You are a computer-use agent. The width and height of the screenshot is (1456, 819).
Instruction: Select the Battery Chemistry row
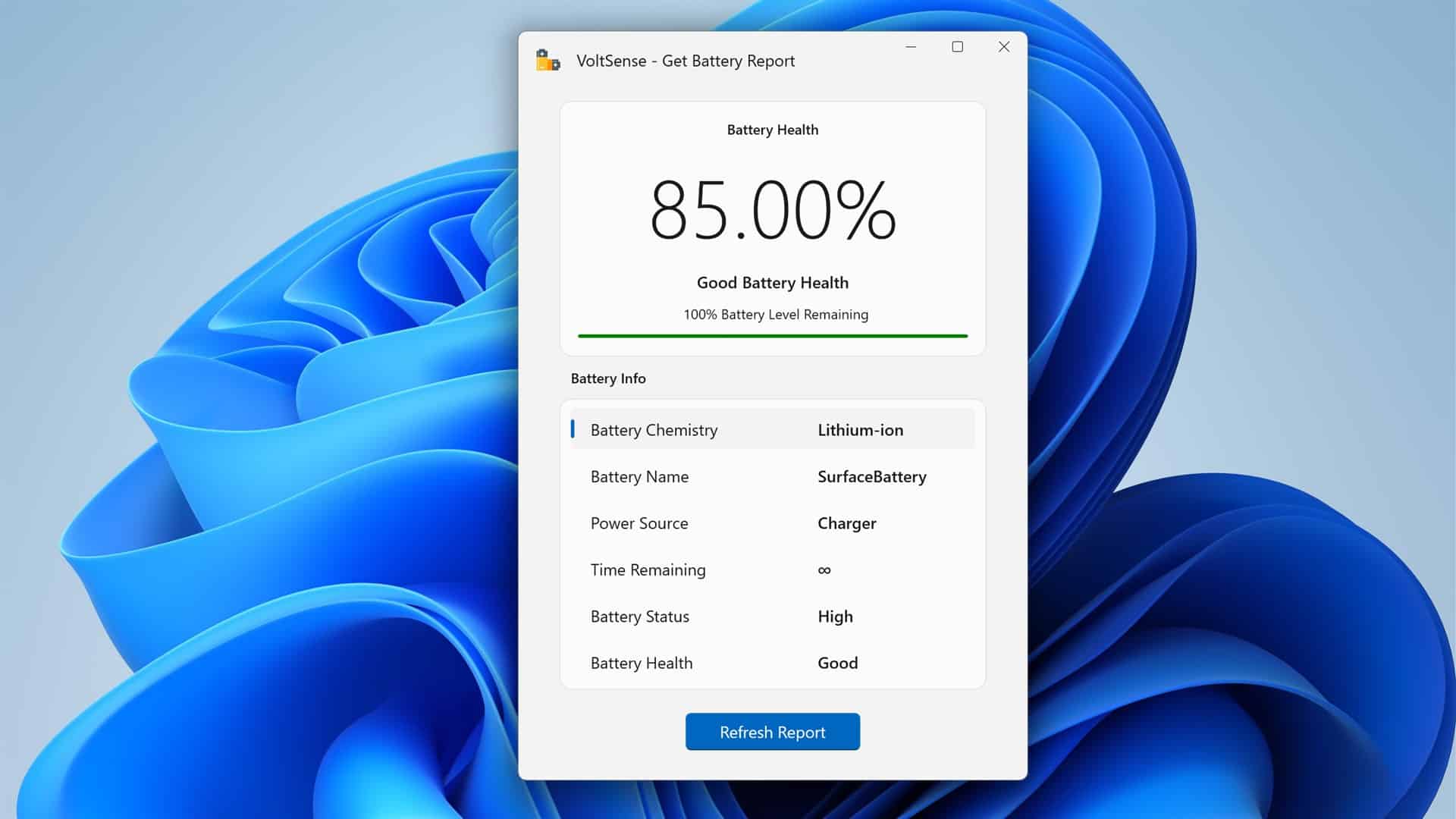pos(772,430)
